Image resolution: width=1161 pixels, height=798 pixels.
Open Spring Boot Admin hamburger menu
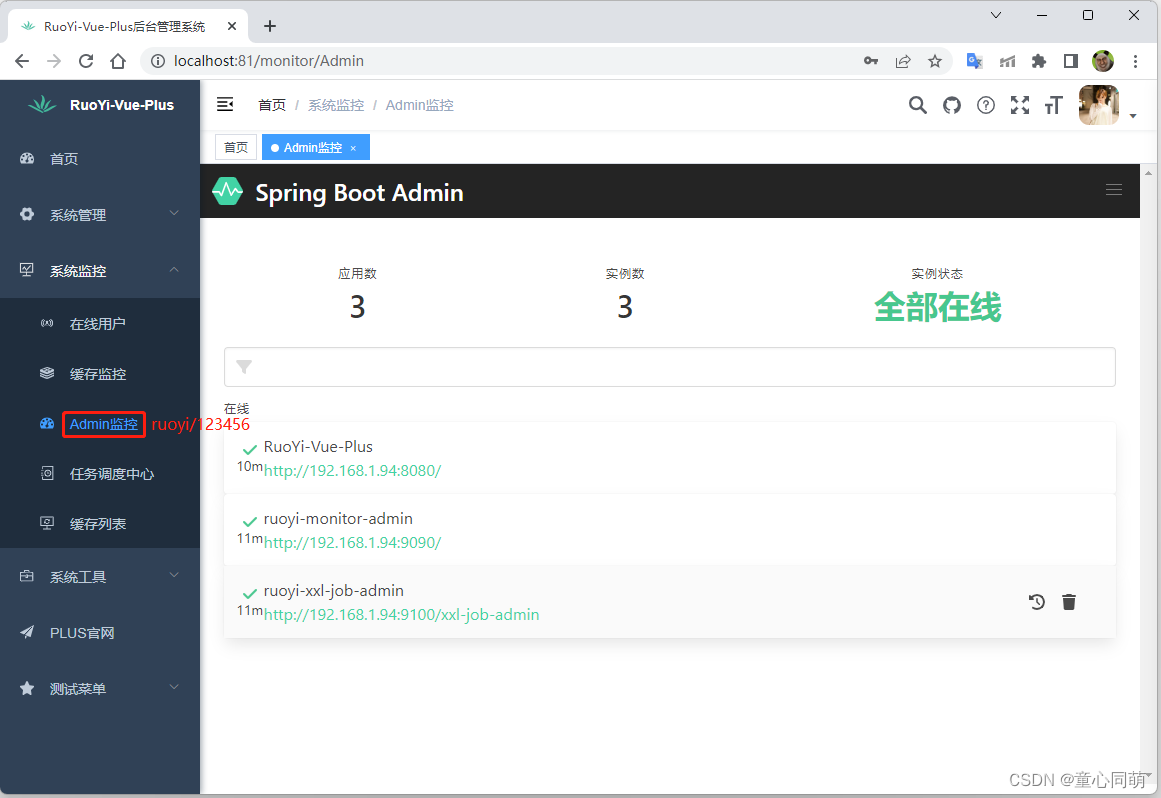click(1114, 190)
